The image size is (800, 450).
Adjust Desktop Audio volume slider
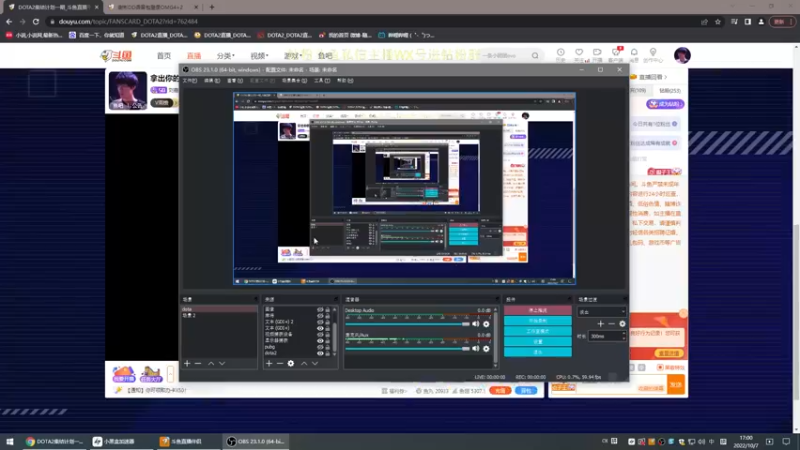pos(407,324)
